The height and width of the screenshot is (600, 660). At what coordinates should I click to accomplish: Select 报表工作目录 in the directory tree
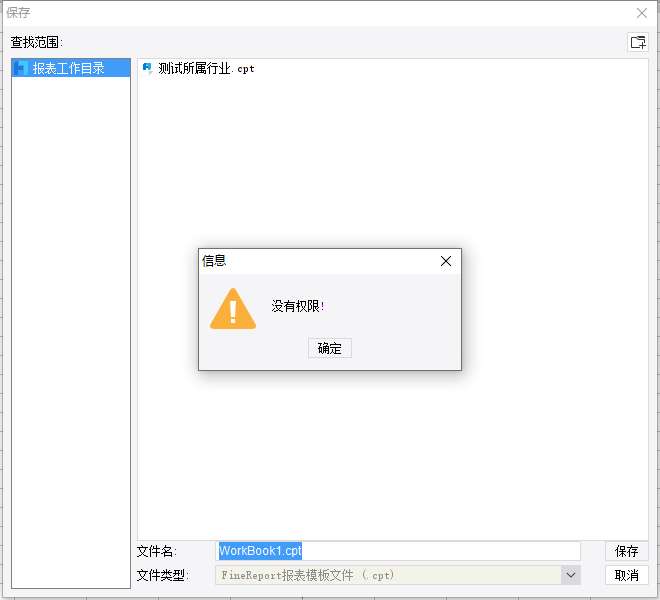(71, 68)
